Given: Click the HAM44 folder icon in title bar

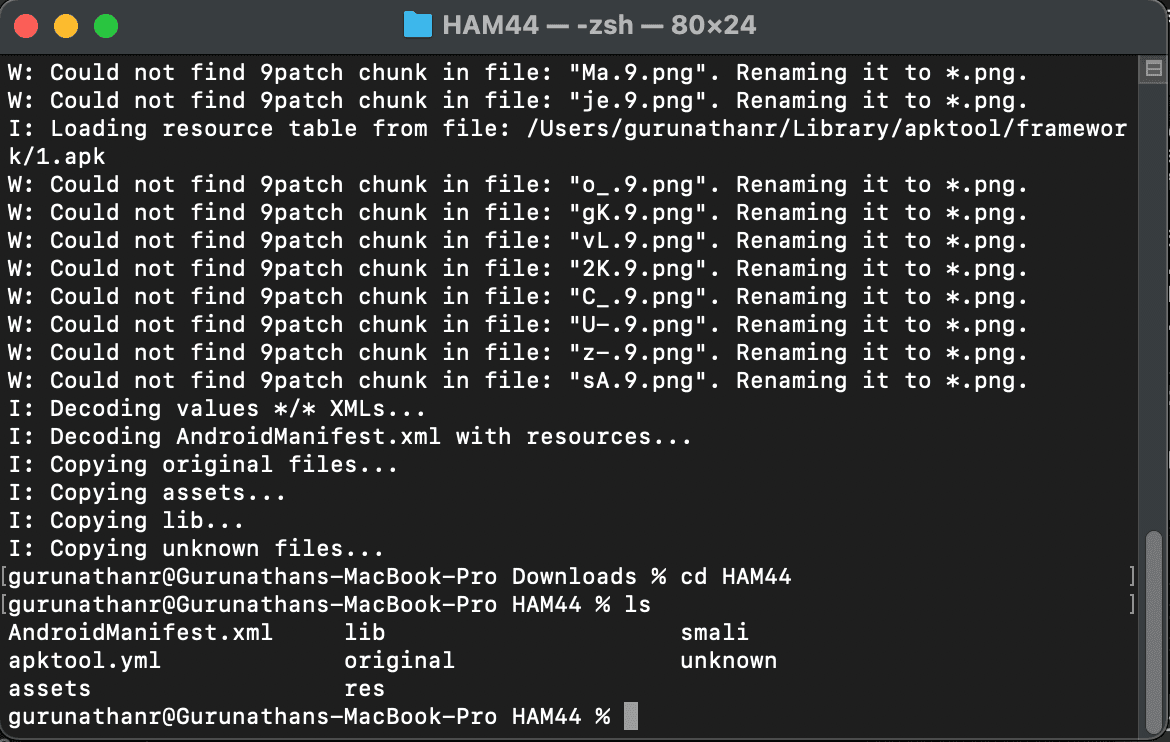Looking at the screenshot, I should coord(417,25).
